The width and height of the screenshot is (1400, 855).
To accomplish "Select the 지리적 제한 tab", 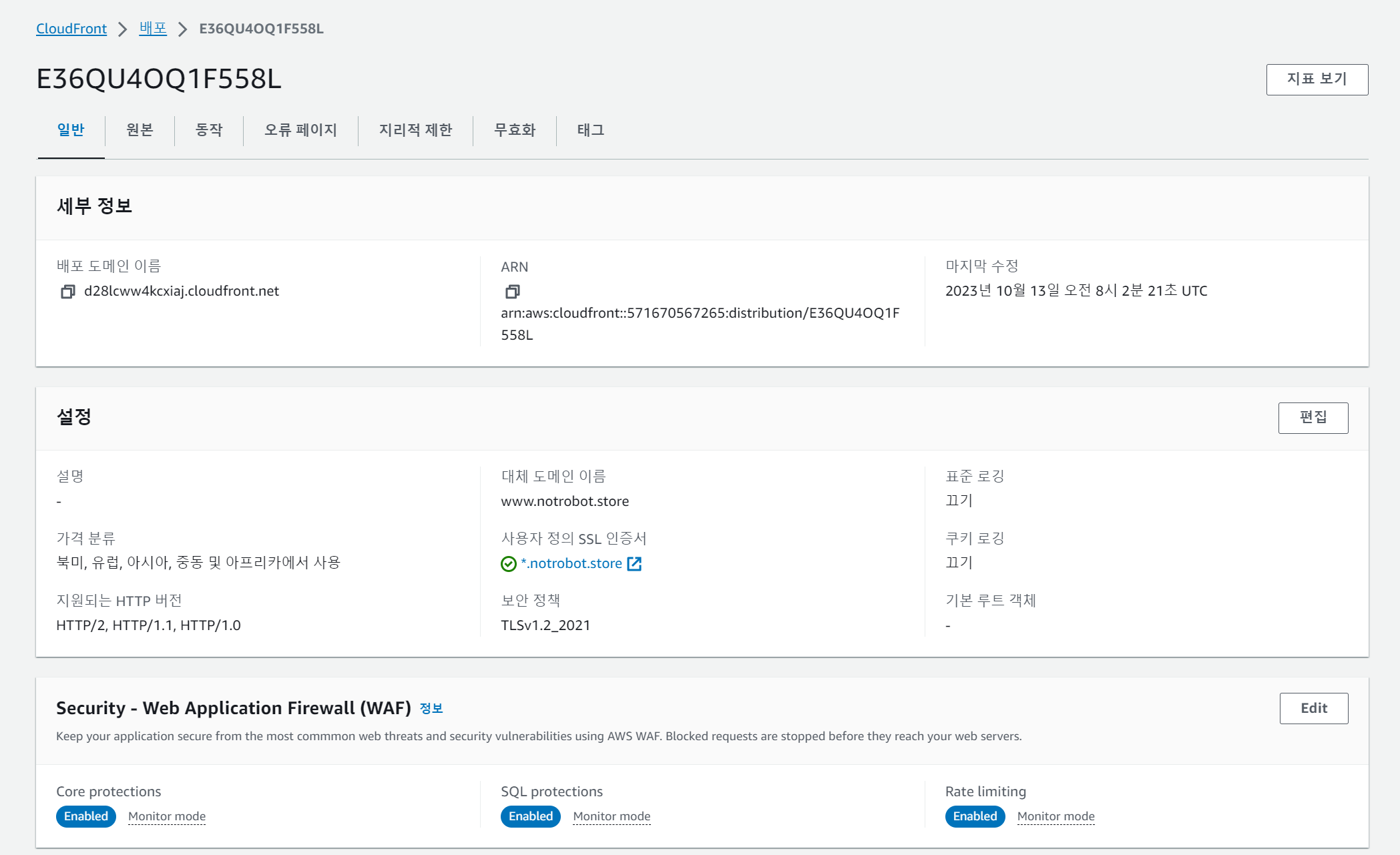I will 415,130.
